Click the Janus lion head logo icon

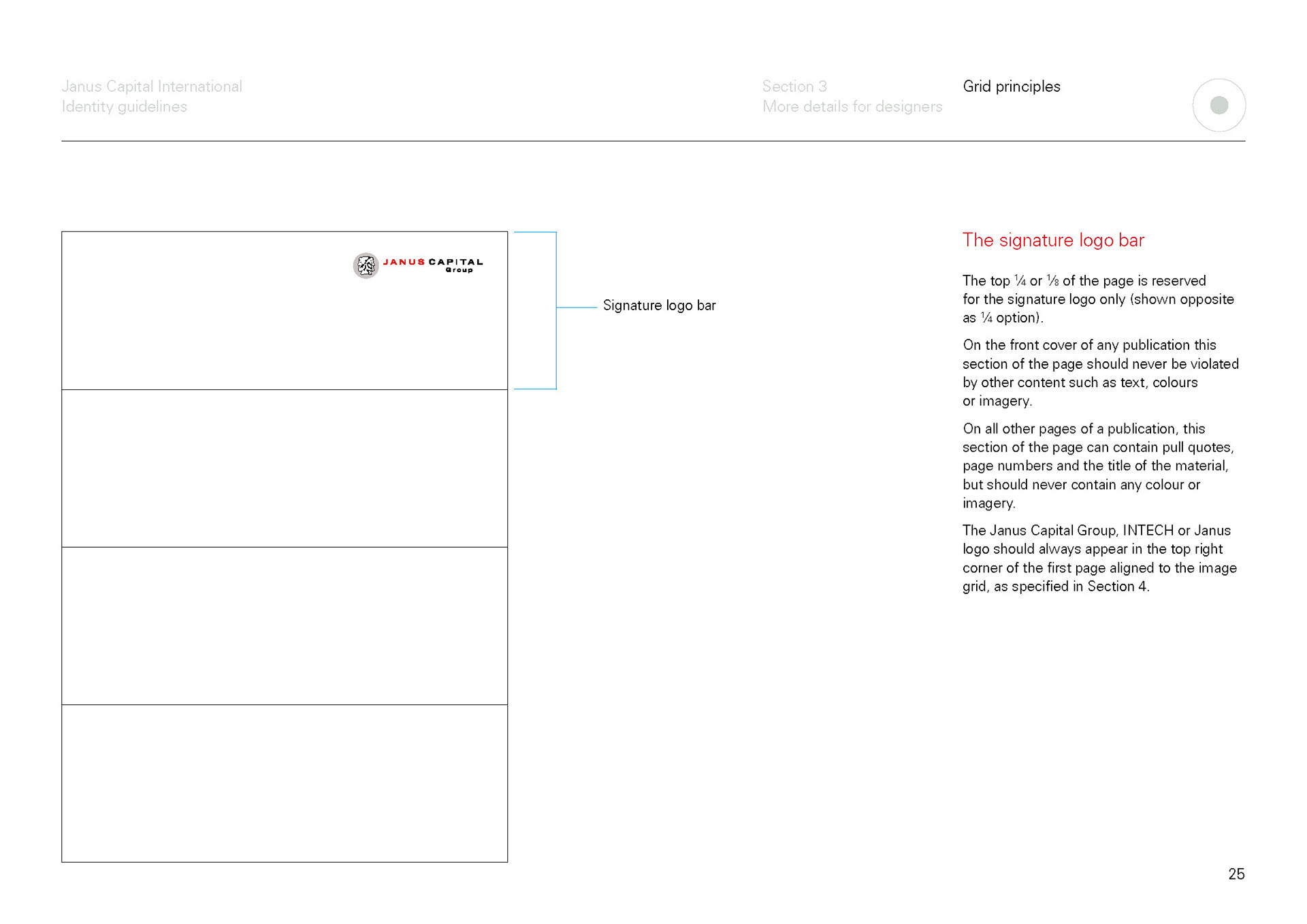coord(366,265)
